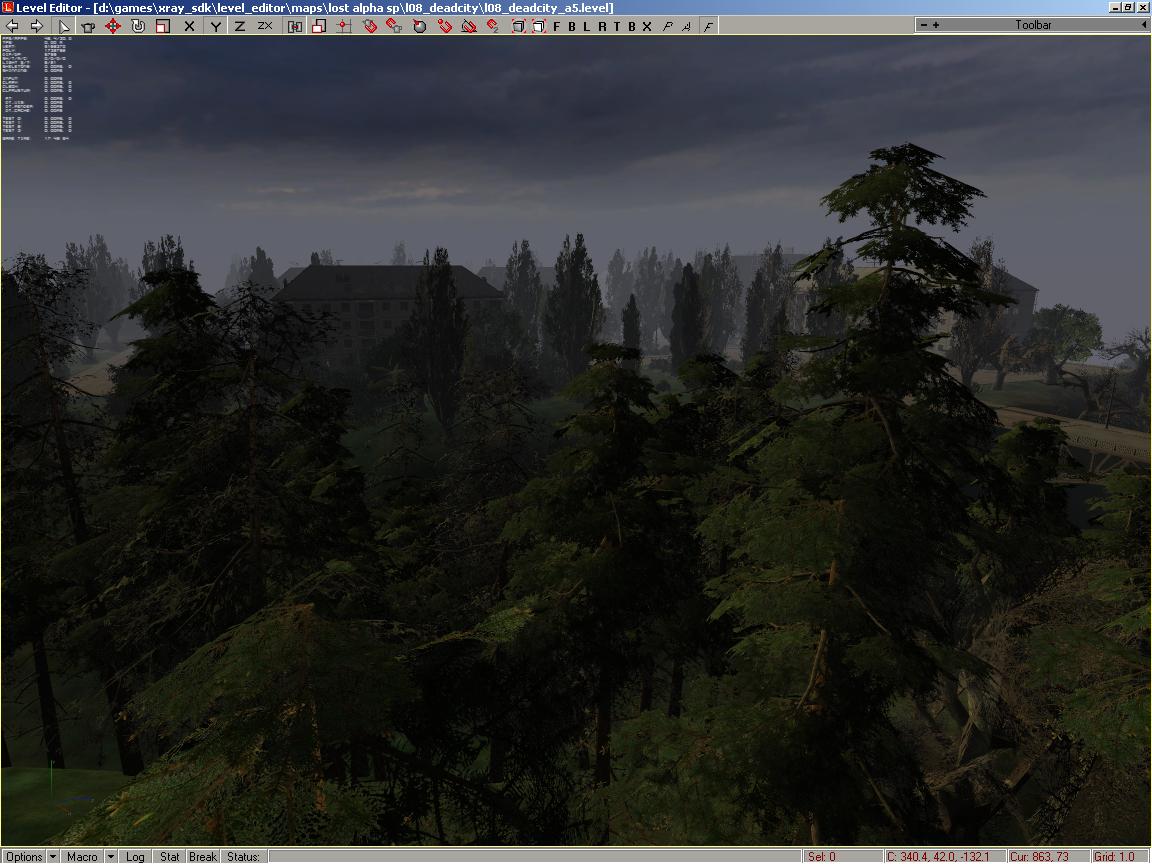Click the Undo left arrow icon
Viewport: 1152px width, 864px height.
(12, 26)
